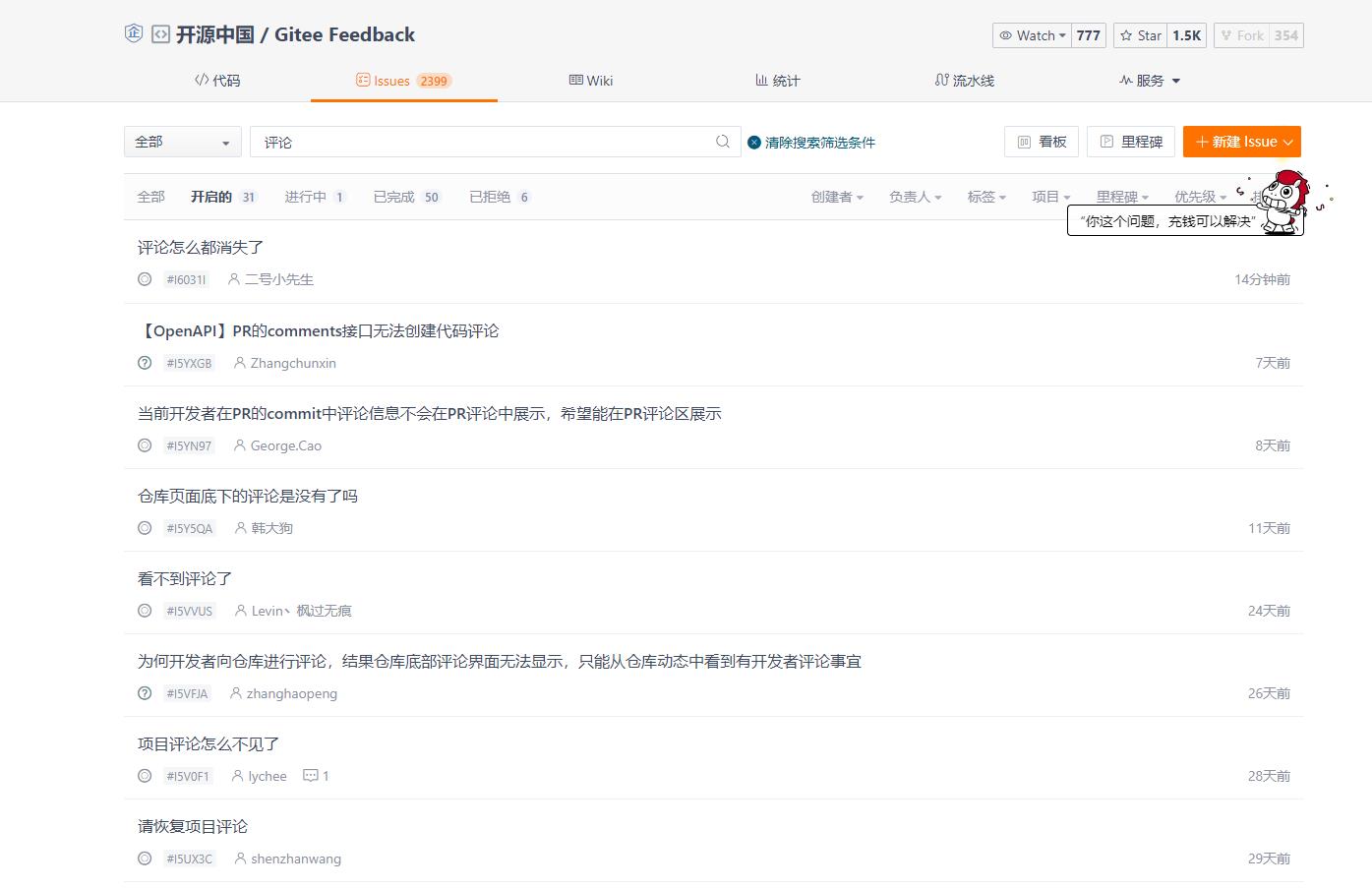Click 清除搜索筛选条件 link
This screenshot has height=888, width=1372.
click(820, 143)
